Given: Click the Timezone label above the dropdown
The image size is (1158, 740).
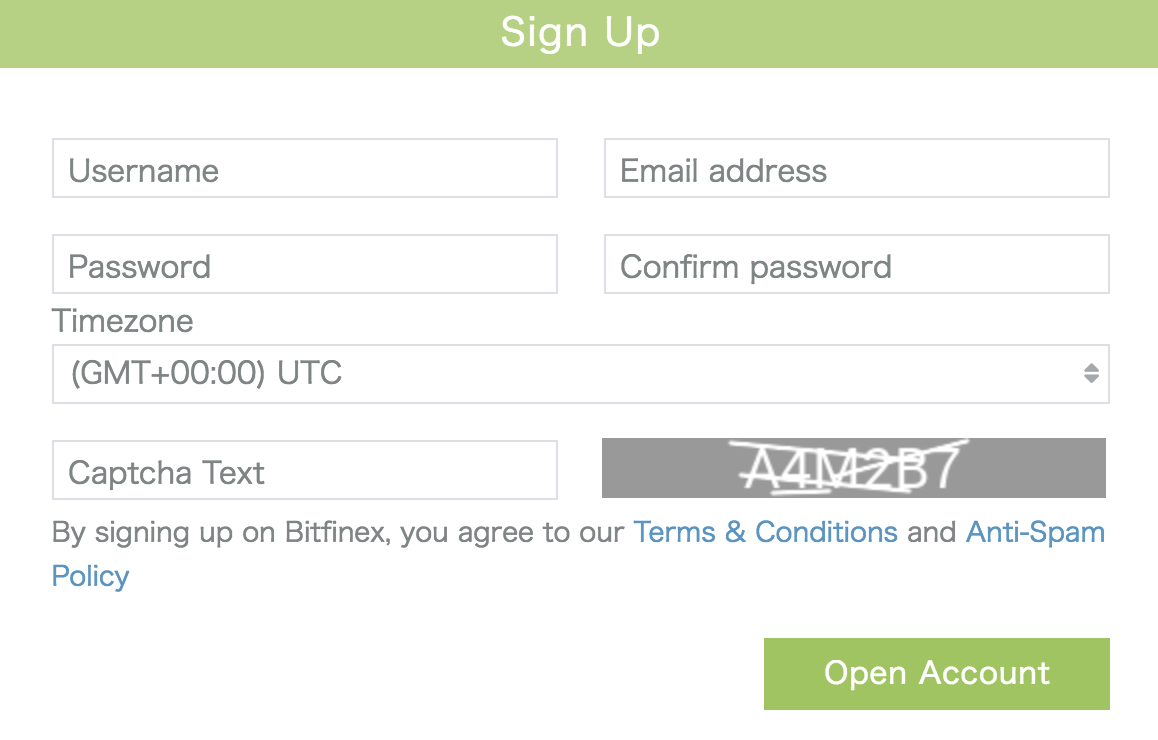Looking at the screenshot, I should [x=123, y=321].
